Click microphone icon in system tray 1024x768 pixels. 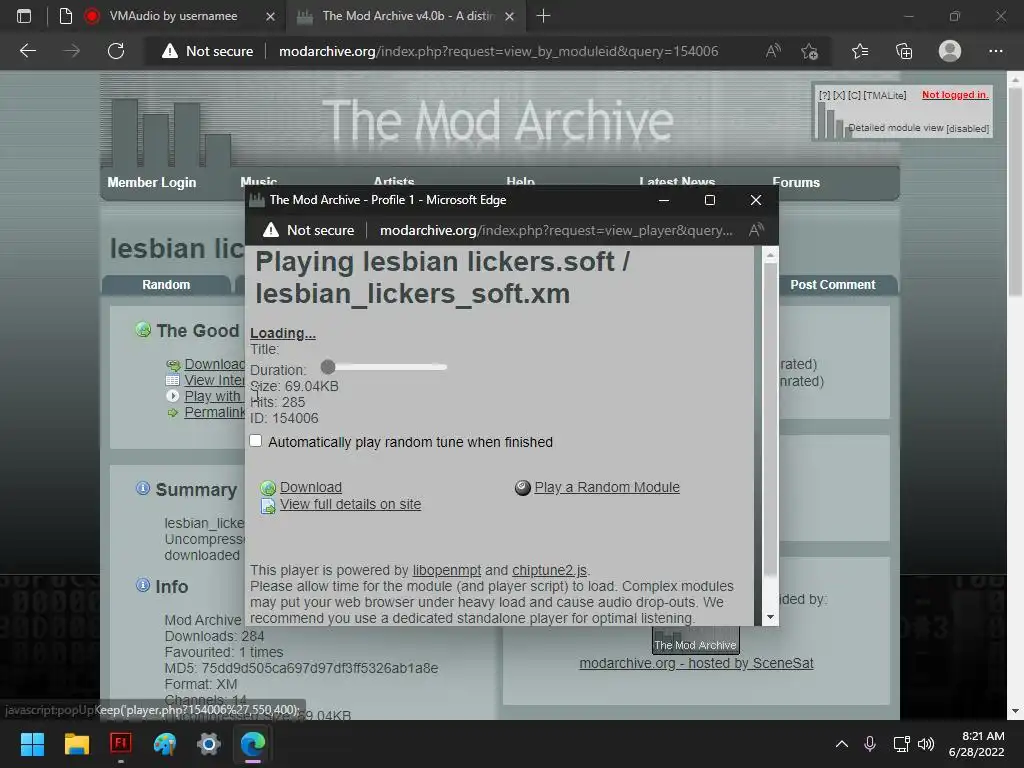[869, 744]
